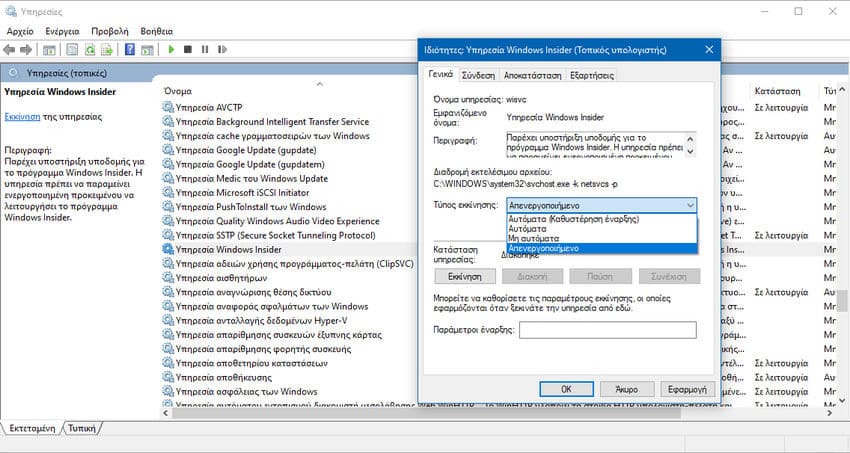
Task: Click the Εφαρμογή button
Action: pyautogui.click(x=687, y=389)
